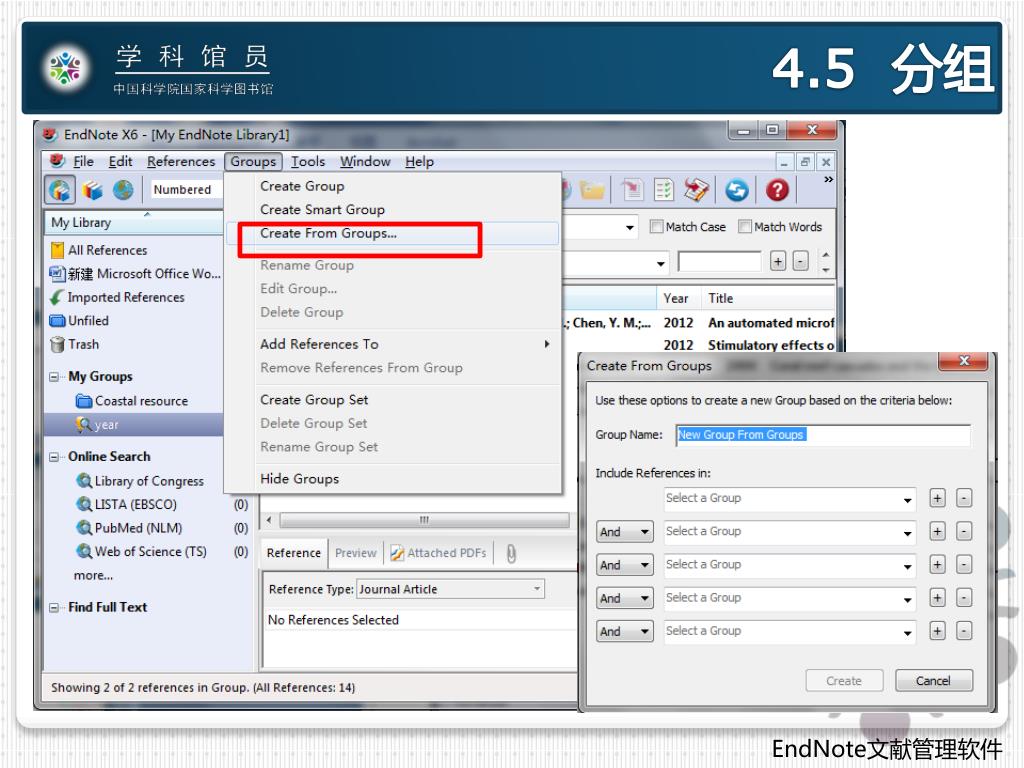The image size is (1024, 768).
Task: Click plus button in main search row
Action: pos(778,262)
